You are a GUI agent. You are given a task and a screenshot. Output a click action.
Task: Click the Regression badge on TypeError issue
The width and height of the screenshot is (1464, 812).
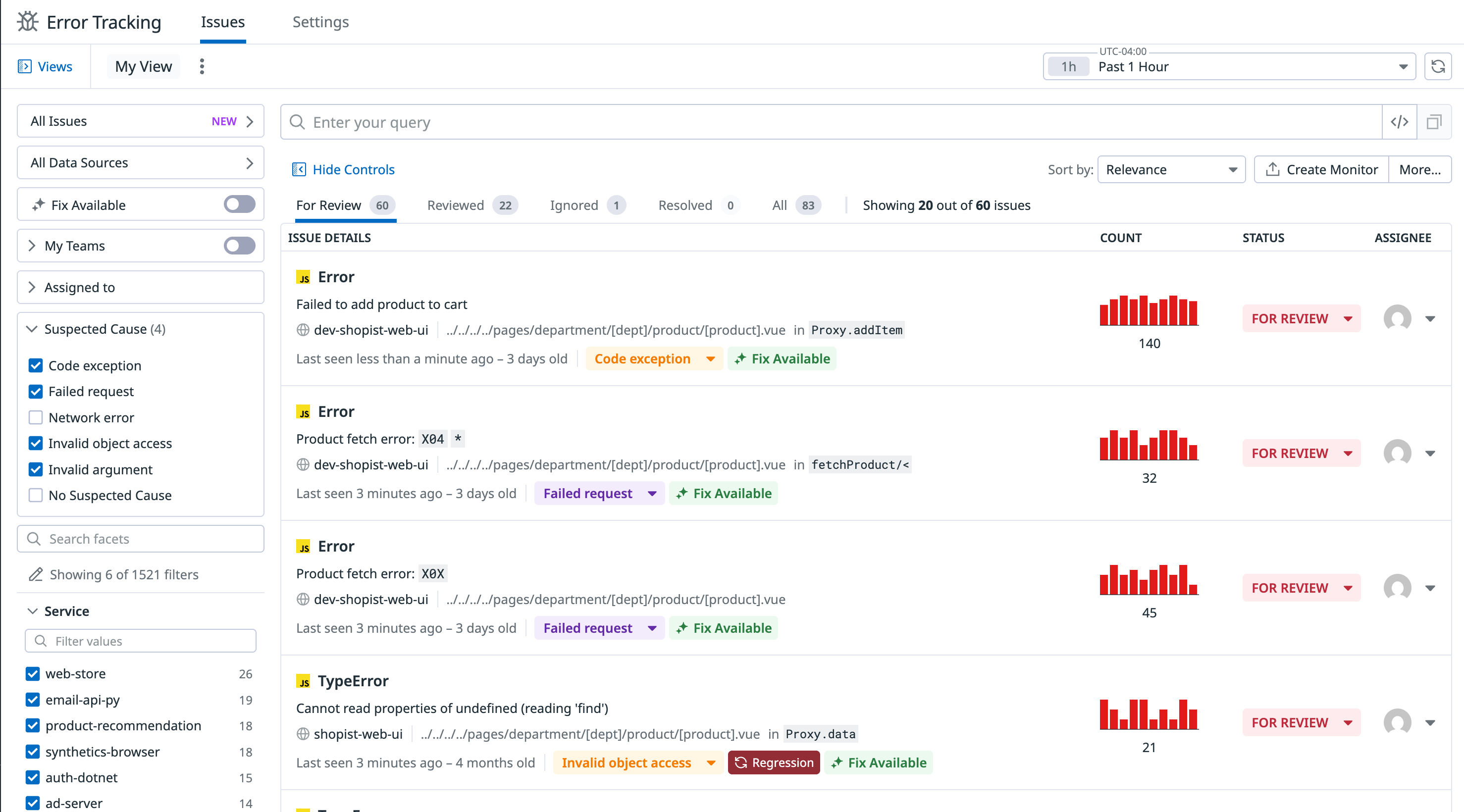pos(774,762)
